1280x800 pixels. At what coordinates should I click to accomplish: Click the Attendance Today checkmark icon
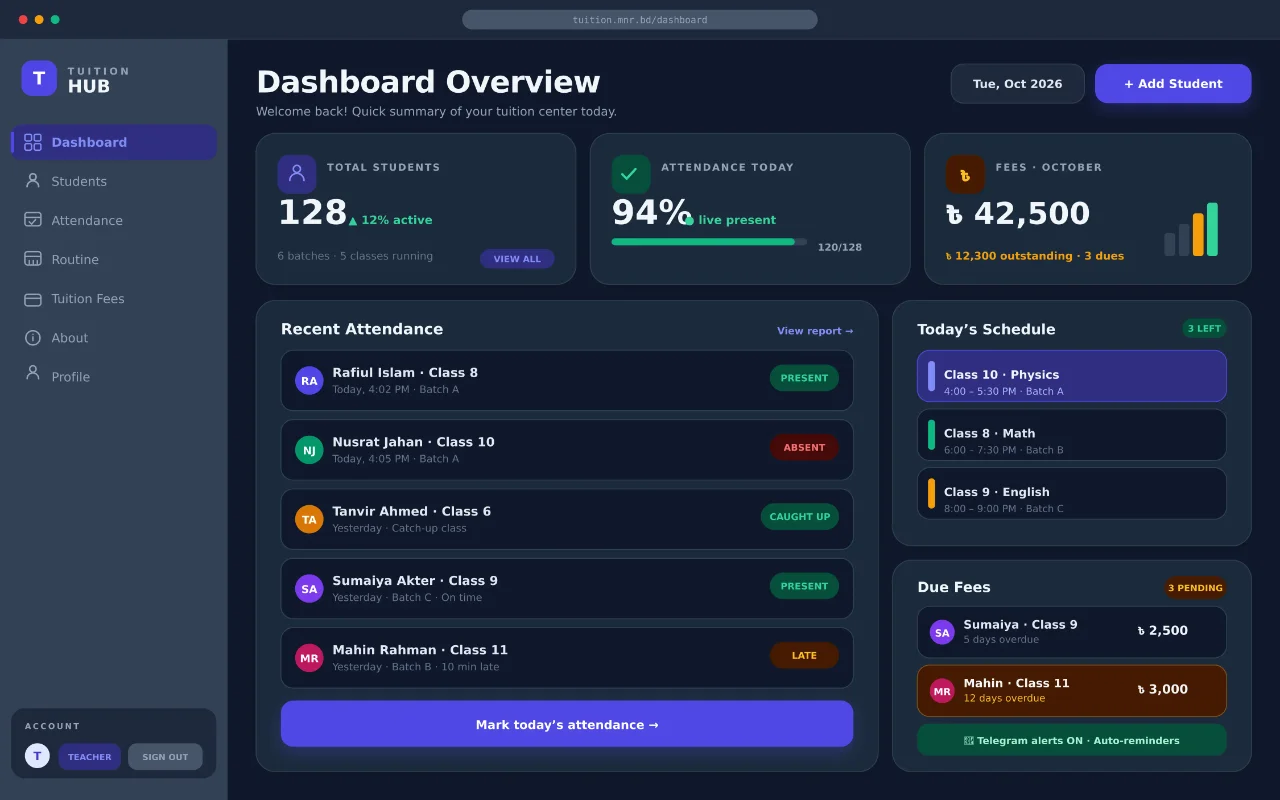pos(631,174)
